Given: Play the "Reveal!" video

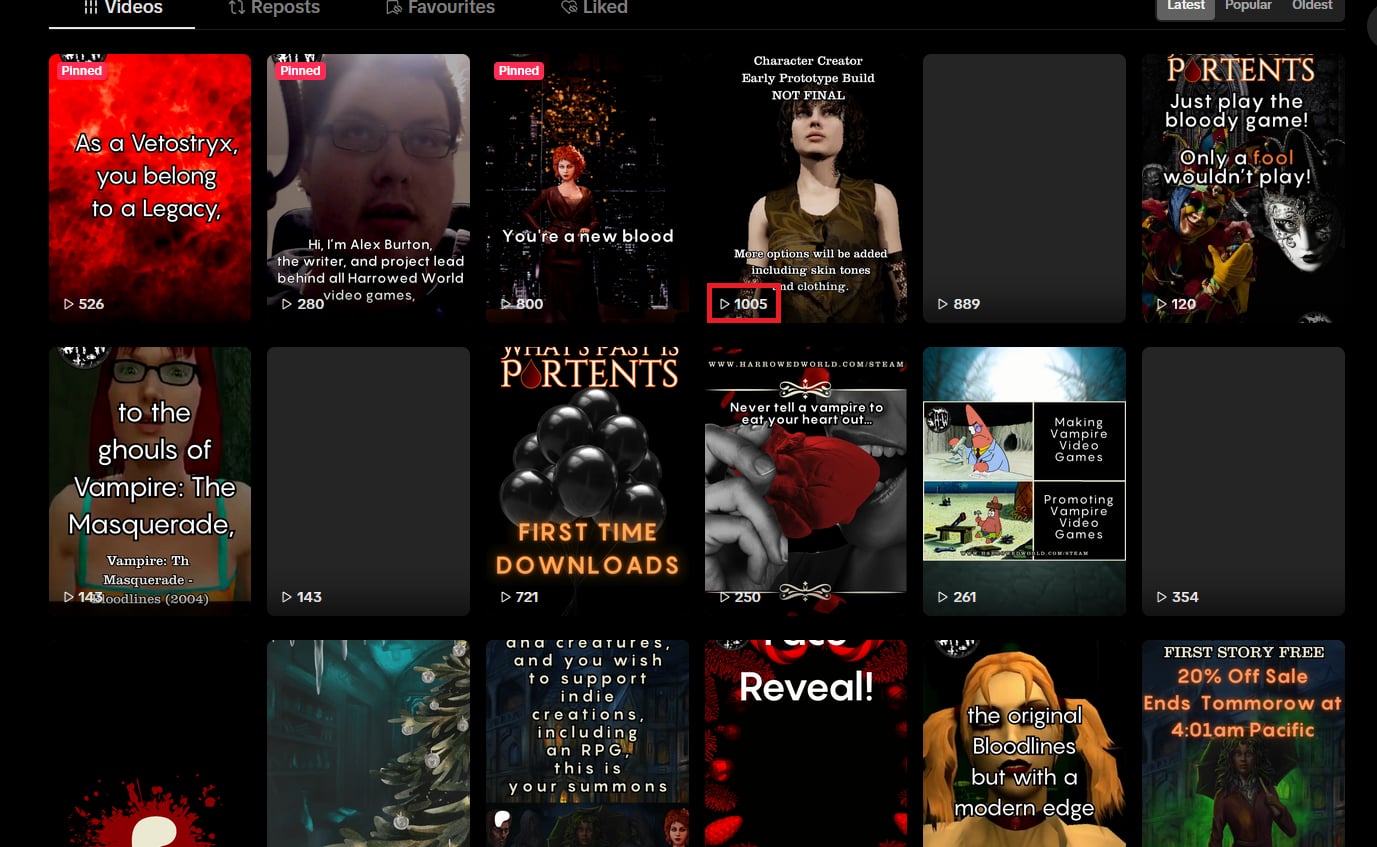Looking at the screenshot, I should [x=806, y=743].
